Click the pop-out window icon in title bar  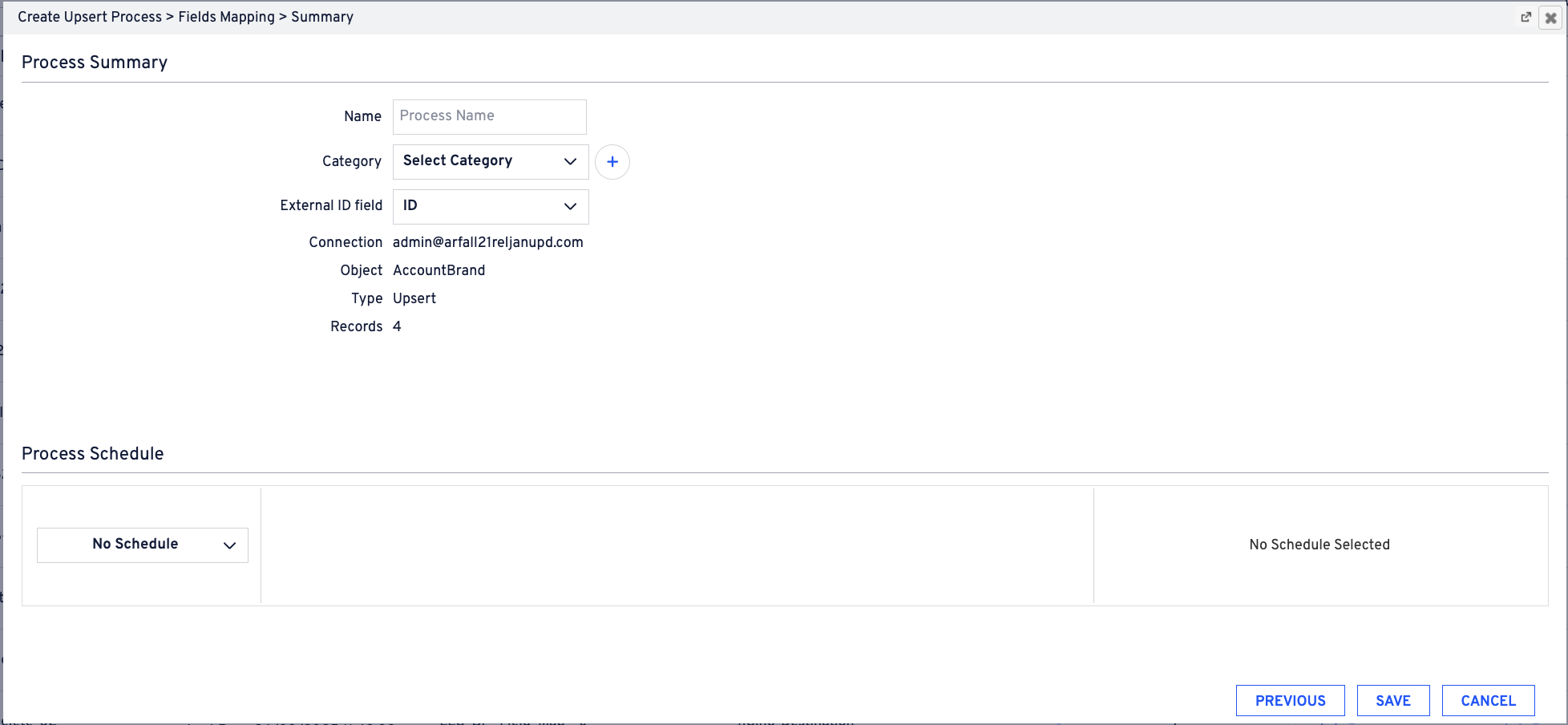[x=1526, y=17]
